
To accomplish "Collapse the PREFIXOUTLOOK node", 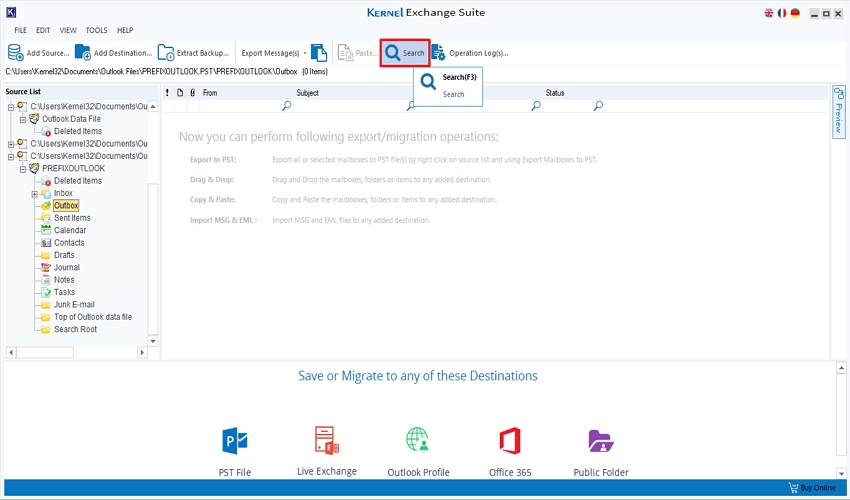I will pos(23,169).
